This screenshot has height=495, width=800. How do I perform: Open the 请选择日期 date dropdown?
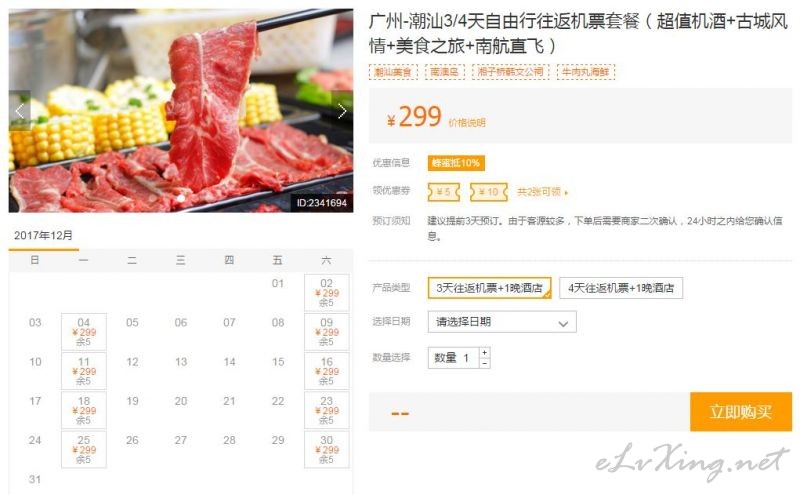(502, 322)
